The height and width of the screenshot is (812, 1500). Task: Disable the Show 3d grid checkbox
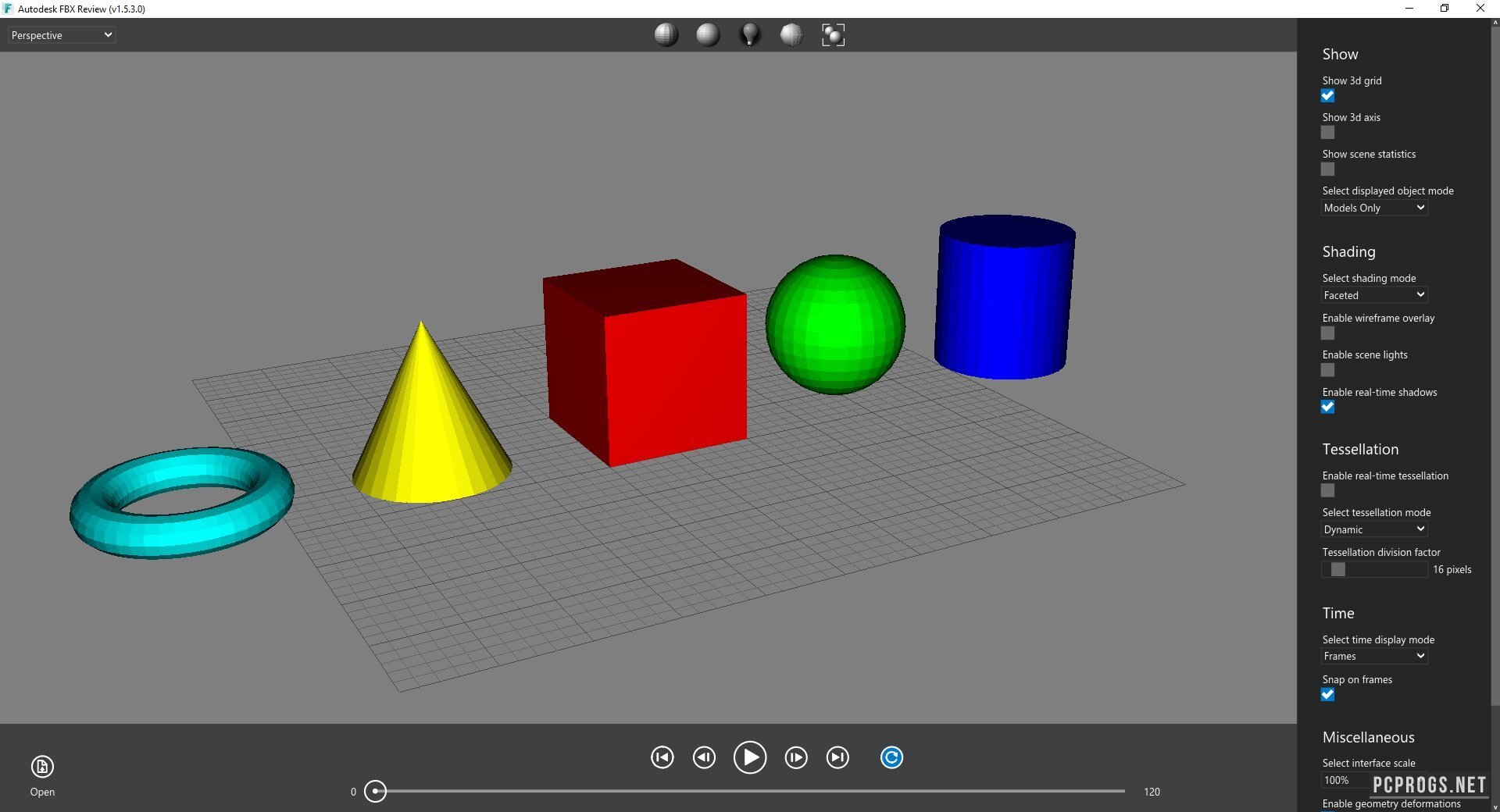pyautogui.click(x=1327, y=96)
